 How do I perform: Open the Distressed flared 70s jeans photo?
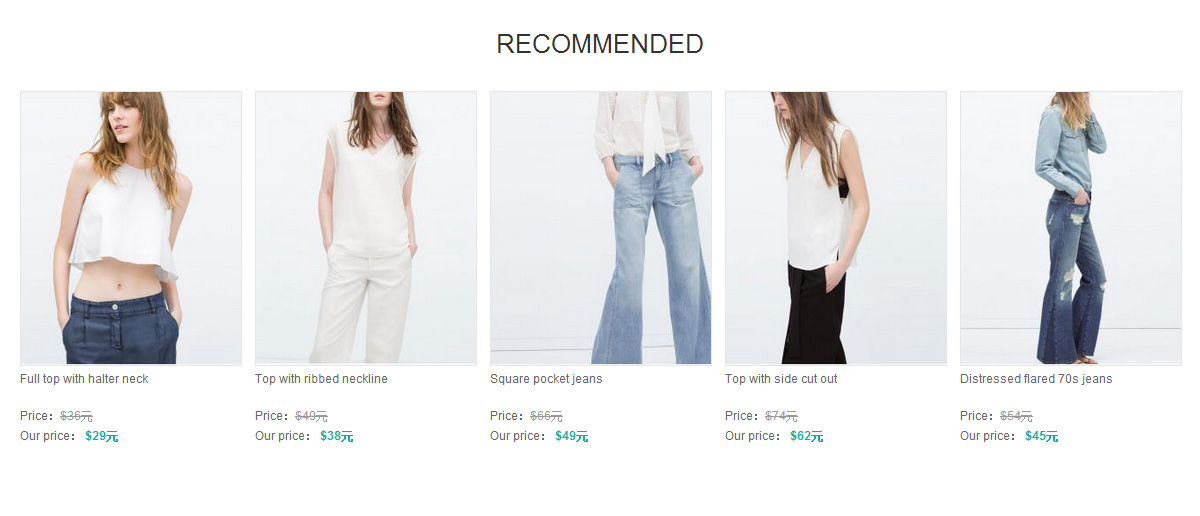tap(1071, 229)
